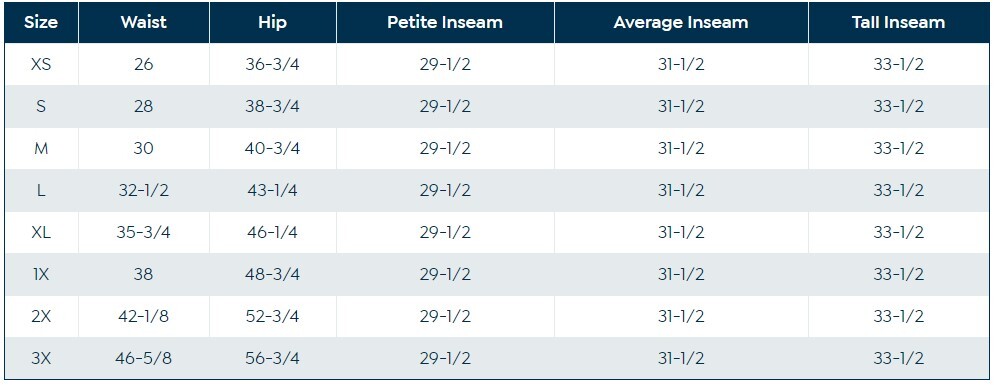This screenshot has height=385, width=994.
Task: Select the 2X size cell
Action: 41,316
